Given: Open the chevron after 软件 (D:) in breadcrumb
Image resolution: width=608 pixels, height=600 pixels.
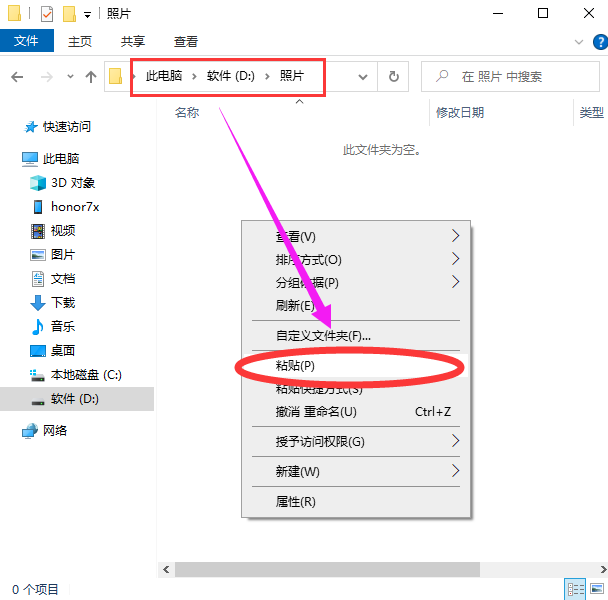Looking at the screenshot, I should 267,77.
